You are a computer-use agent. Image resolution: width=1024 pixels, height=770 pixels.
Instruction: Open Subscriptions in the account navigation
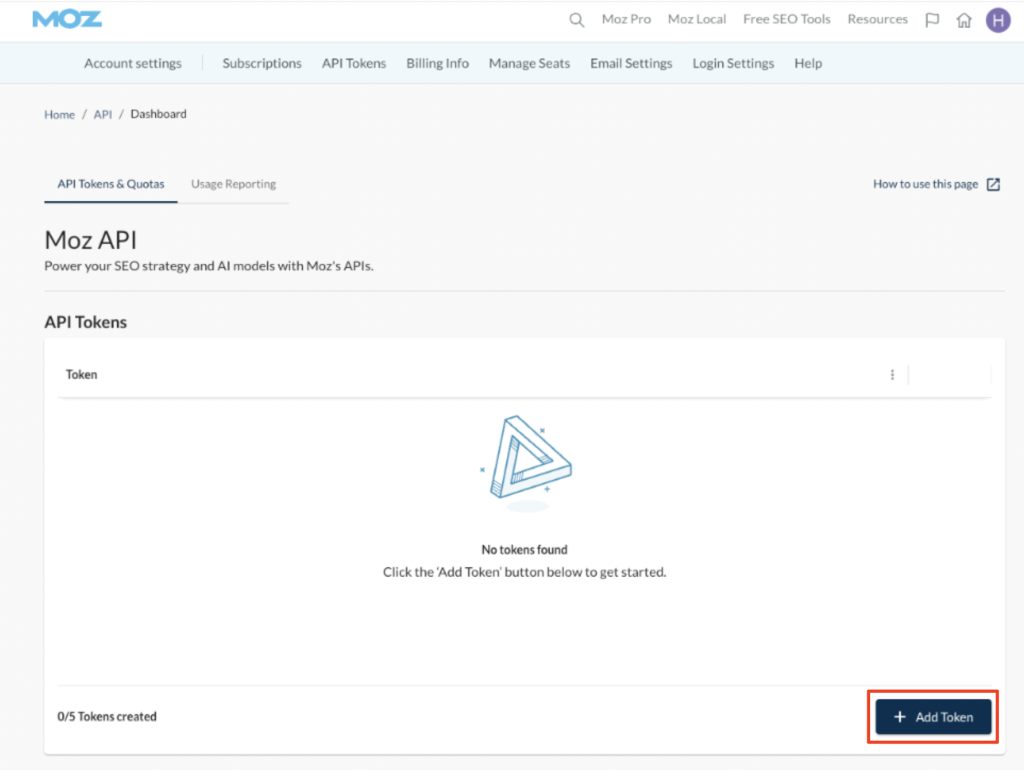pyautogui.click(x=262, y=63)
